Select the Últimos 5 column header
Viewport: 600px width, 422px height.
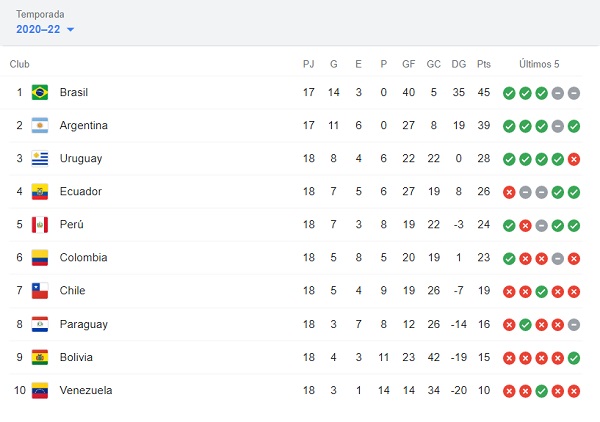click(539, 64)
